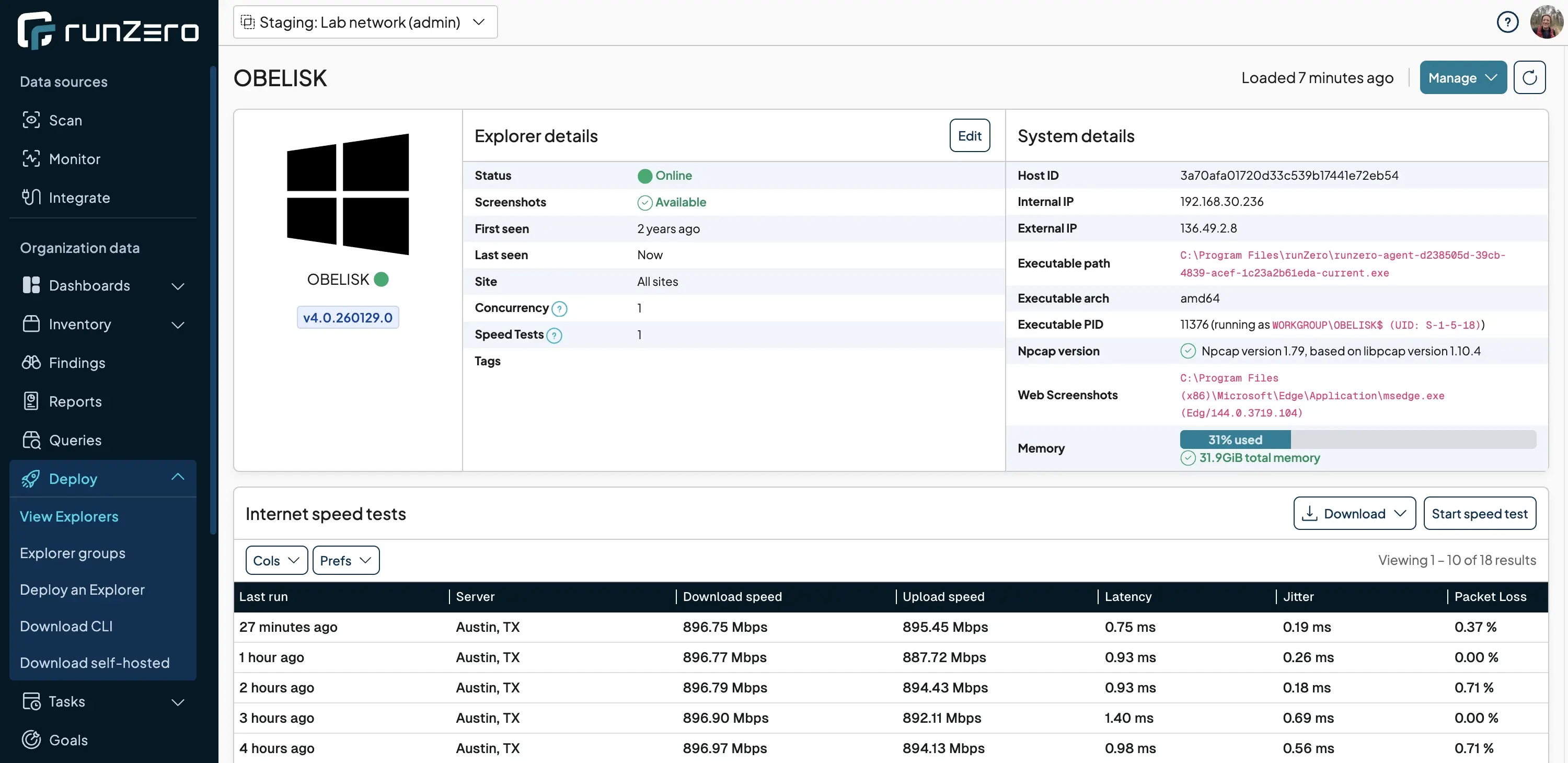Click the help question mark icon
This screenshot has height=763, width=1568.
1508,22
